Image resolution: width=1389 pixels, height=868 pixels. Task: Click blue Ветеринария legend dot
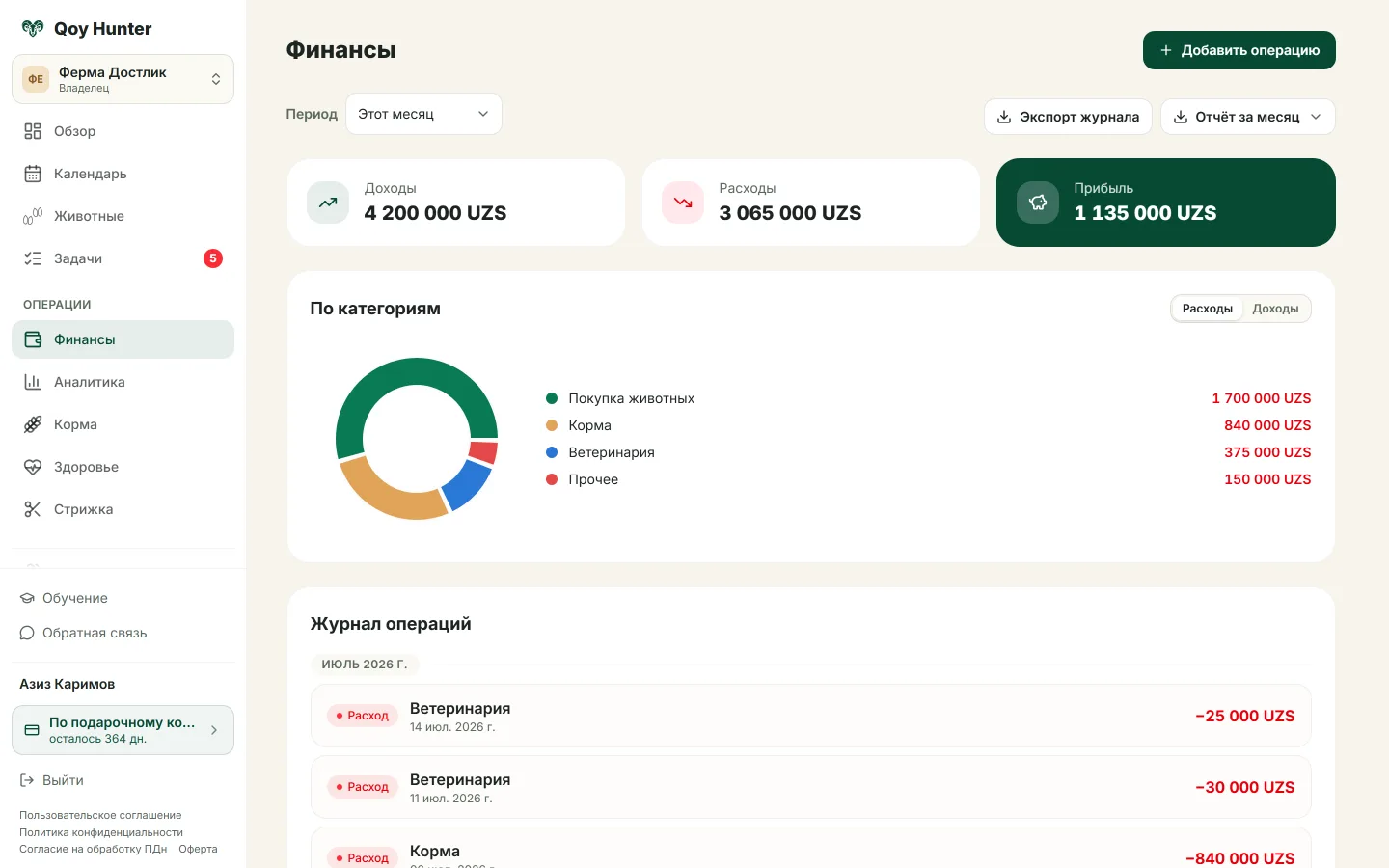tap(552, 452)
